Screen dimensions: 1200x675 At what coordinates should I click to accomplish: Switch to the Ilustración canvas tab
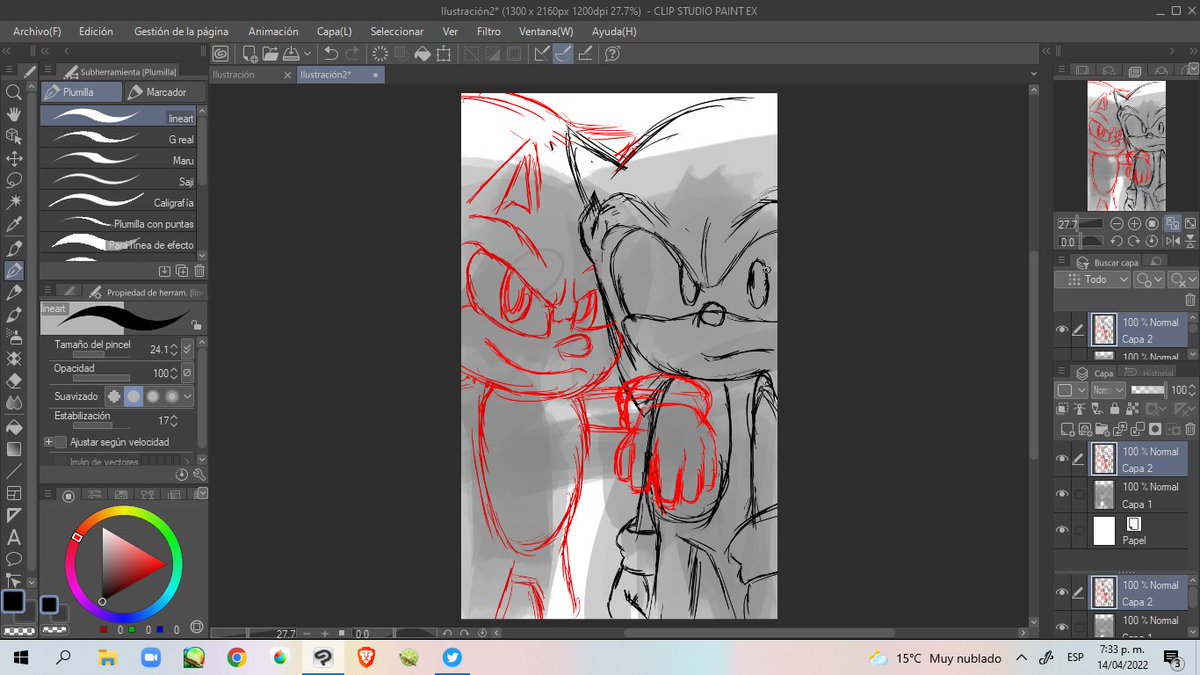[x=253, y=75]
